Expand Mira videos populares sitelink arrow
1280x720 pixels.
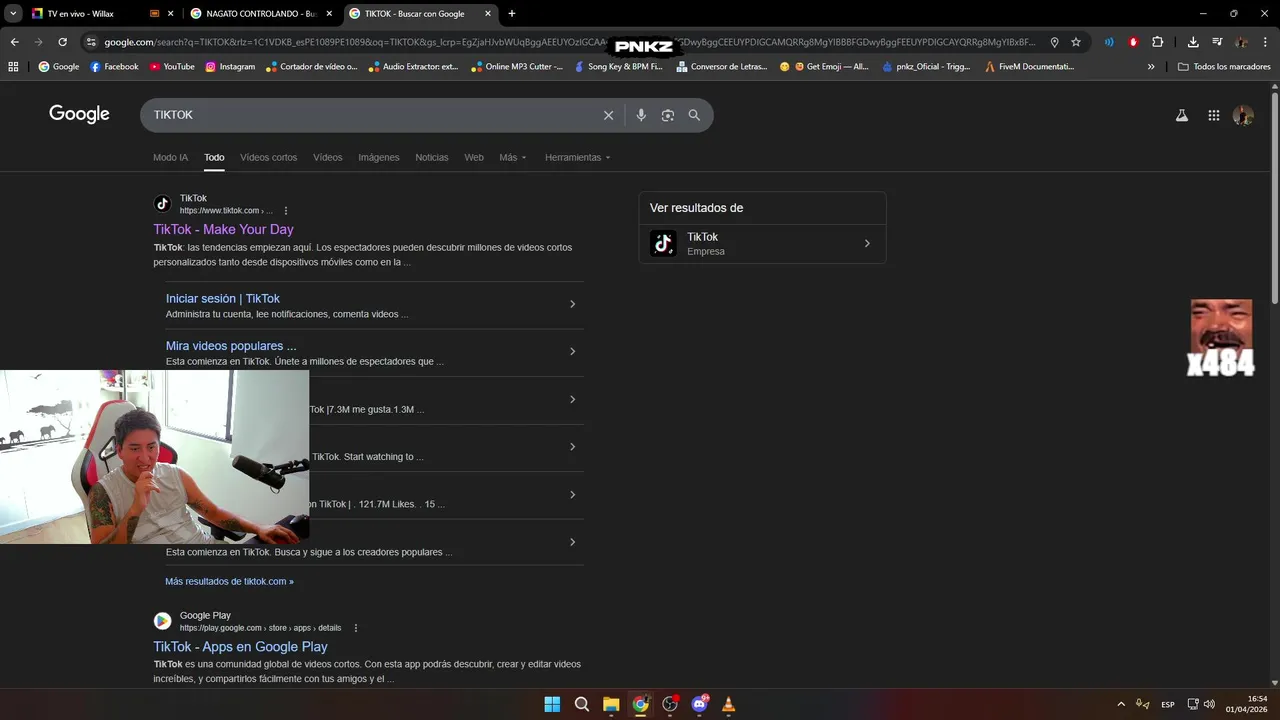[x=572, y=351]
